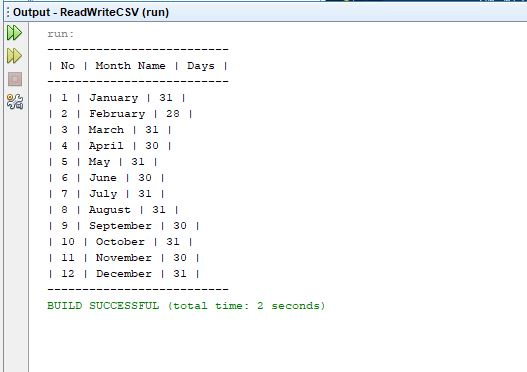Click the March 31 output row

(110, 130)
